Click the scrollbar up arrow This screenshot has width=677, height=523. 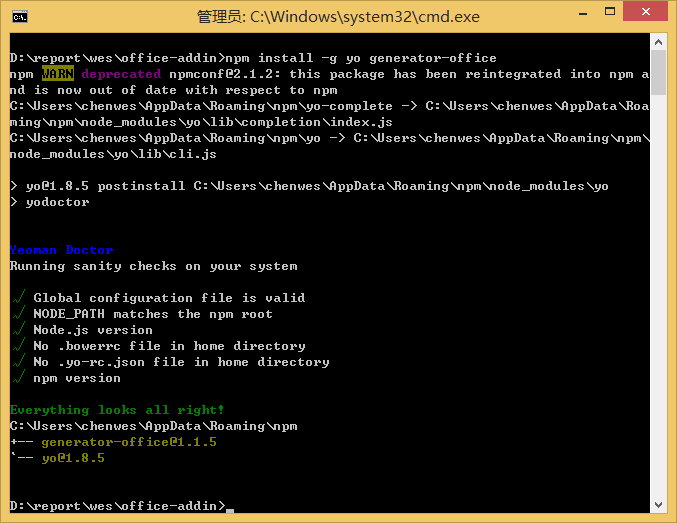tap(658, 42)
